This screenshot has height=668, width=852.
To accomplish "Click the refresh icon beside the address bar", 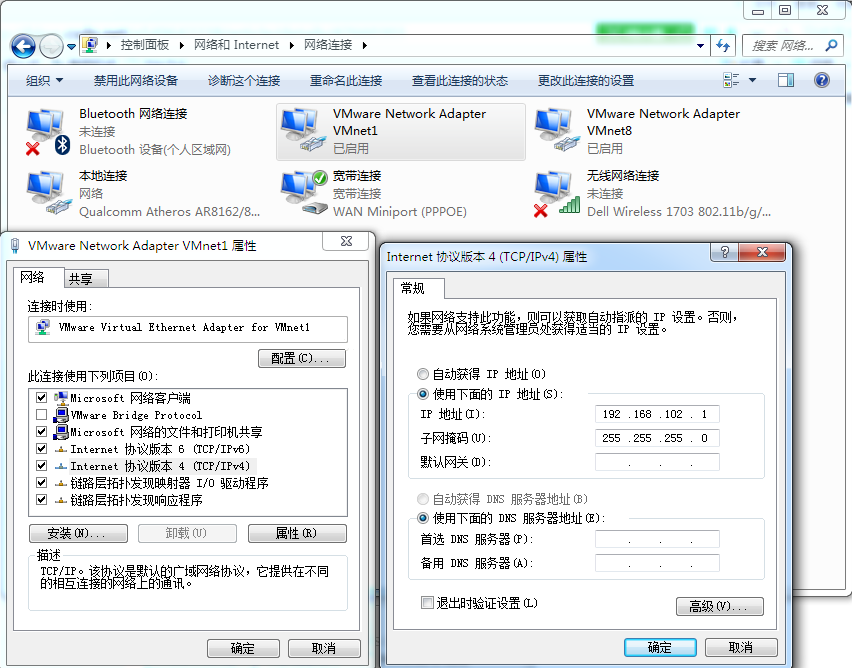I will click(x=723, y=46).
